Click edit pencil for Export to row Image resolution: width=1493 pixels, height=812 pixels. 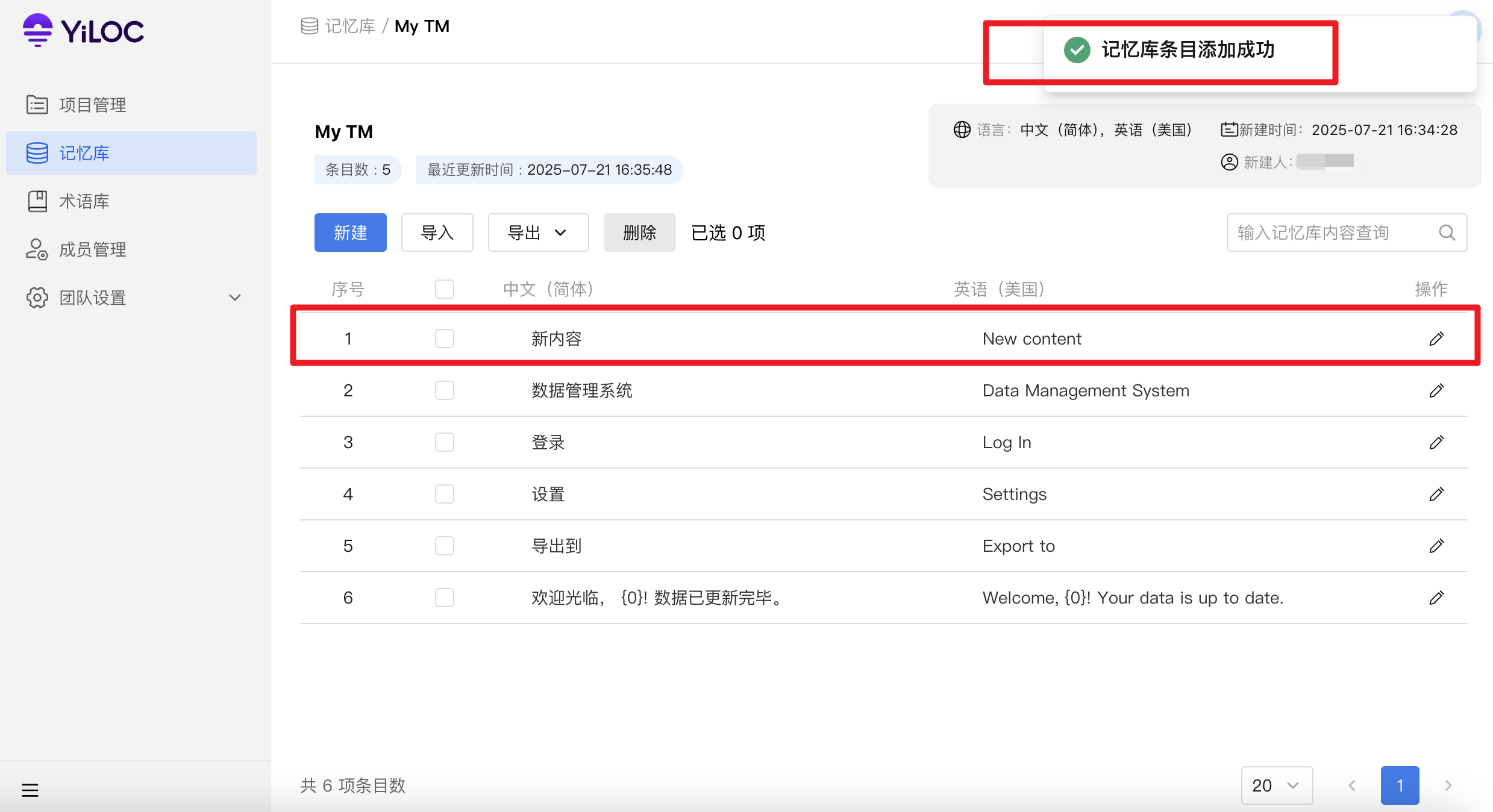[x=1436, y=546]
